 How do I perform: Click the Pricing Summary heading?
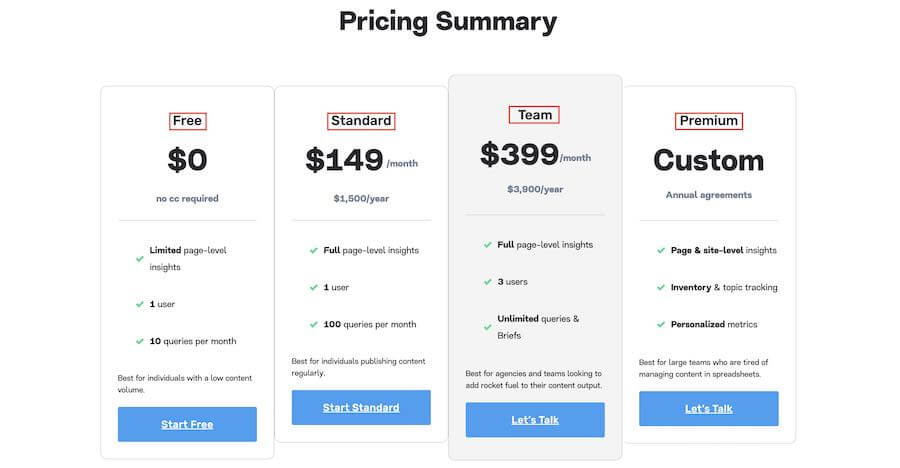tap(448, 22)
